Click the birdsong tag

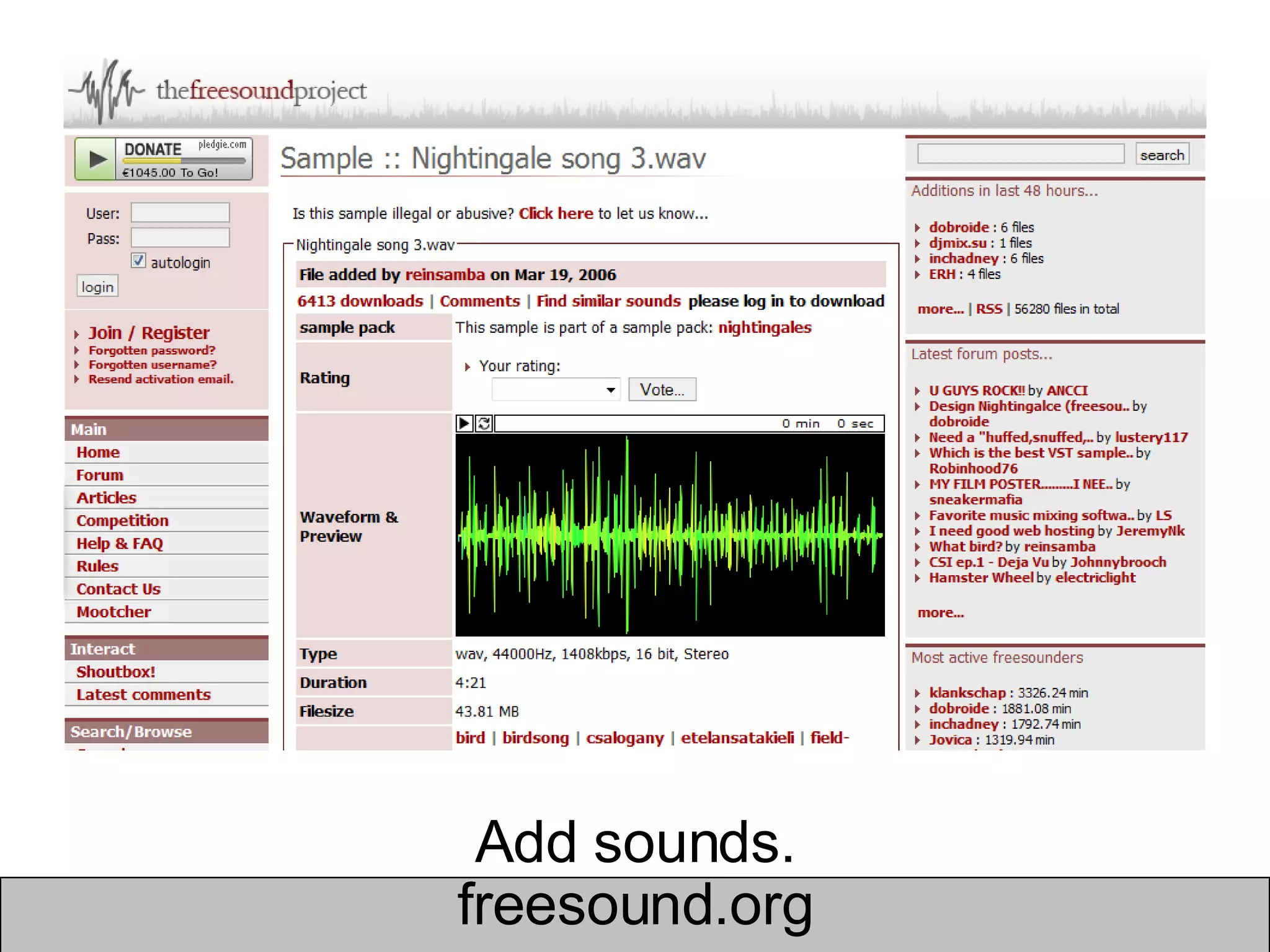point(535,738)
